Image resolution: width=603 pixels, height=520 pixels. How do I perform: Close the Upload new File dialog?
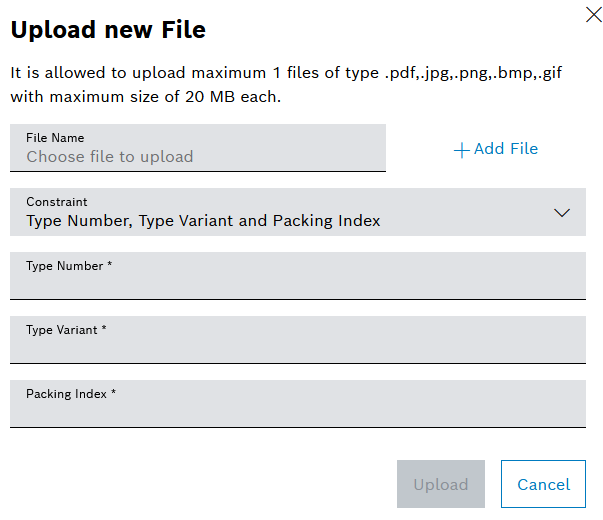[x=592, y=13]
